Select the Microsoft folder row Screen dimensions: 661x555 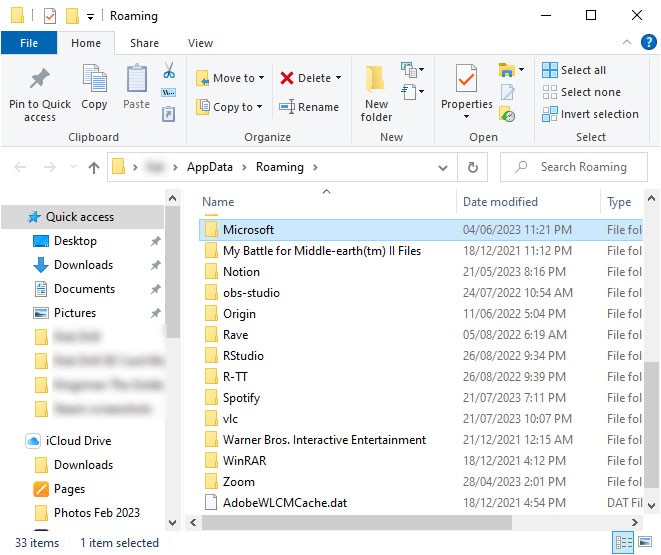421,230
